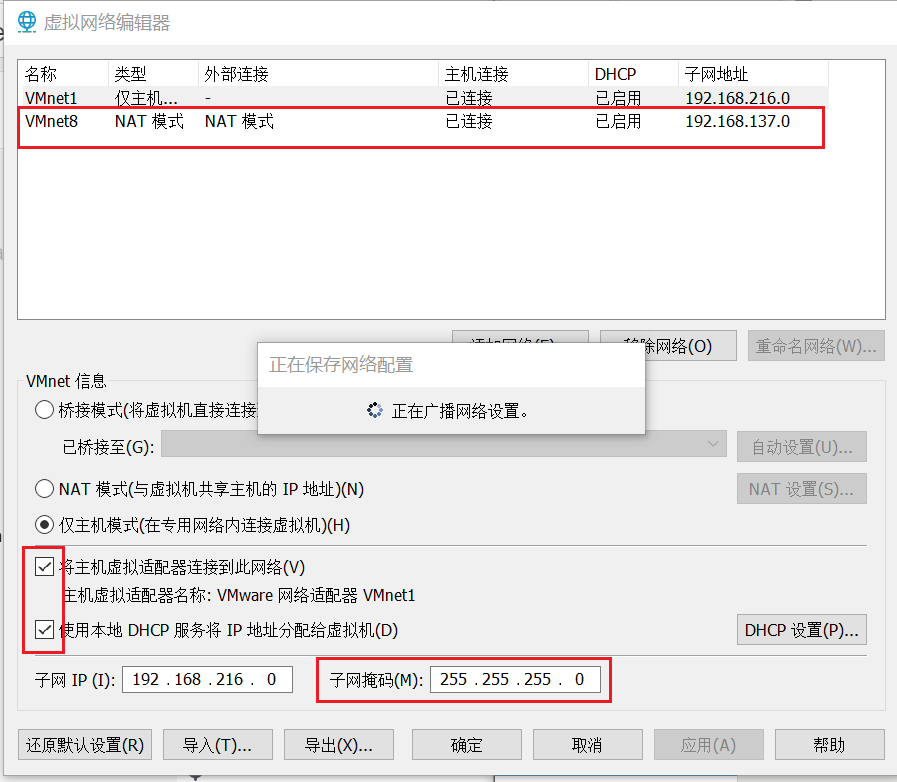Screen dimensions: 897x782
Task: Open DHCP 设置(P) dialog
Action: [x=801, y=629]
